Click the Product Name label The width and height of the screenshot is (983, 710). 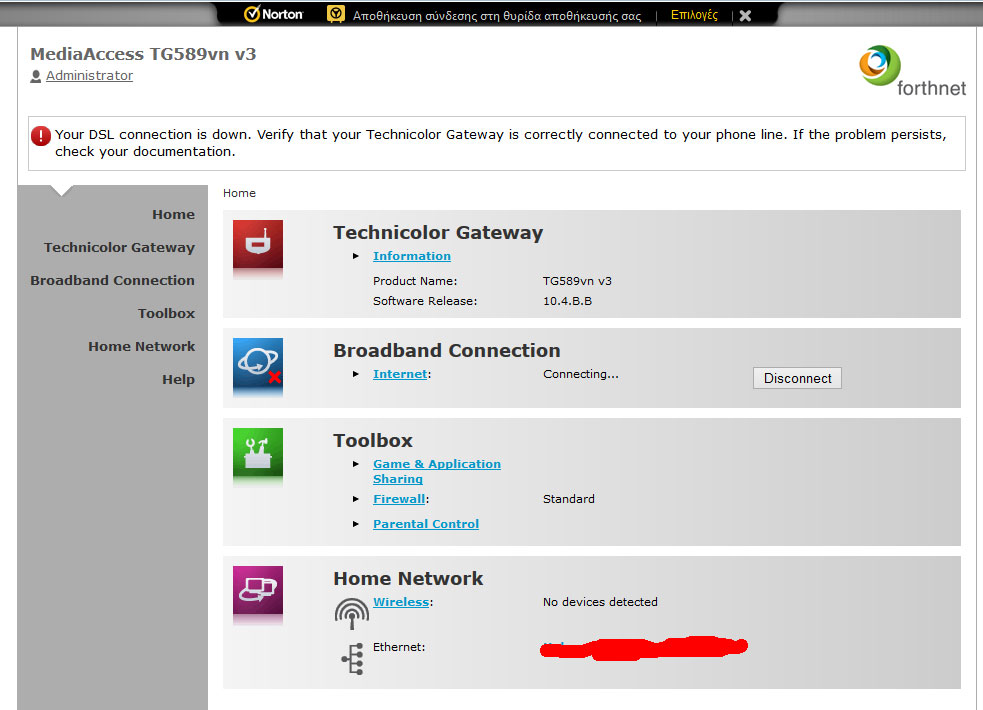(415, 281)
